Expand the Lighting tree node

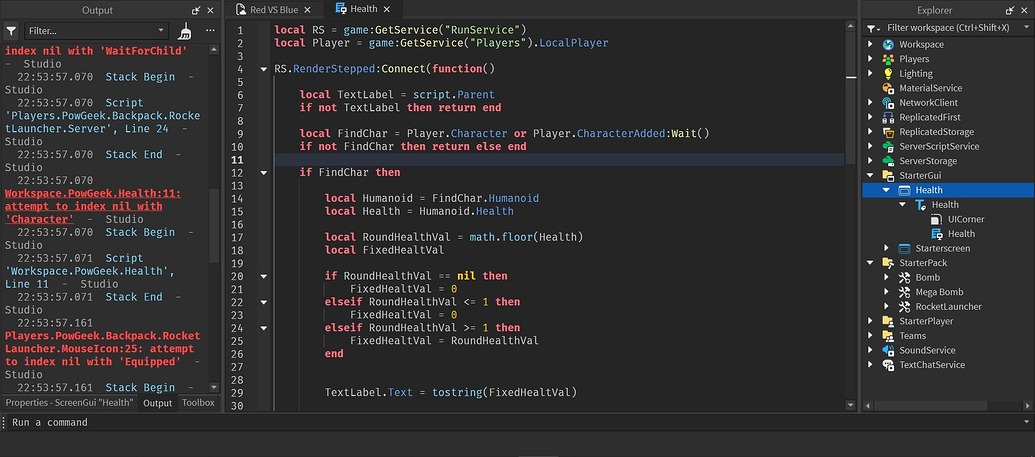[x=870, y=74]
